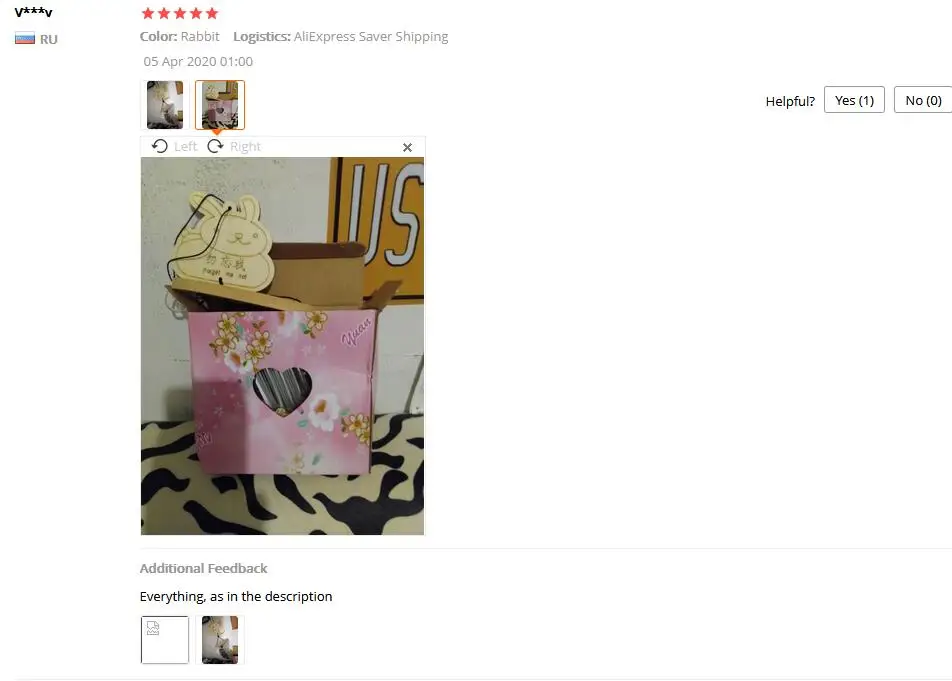Click the third red rating star
Screen dimensions: 952x681
tap(180, 13)
